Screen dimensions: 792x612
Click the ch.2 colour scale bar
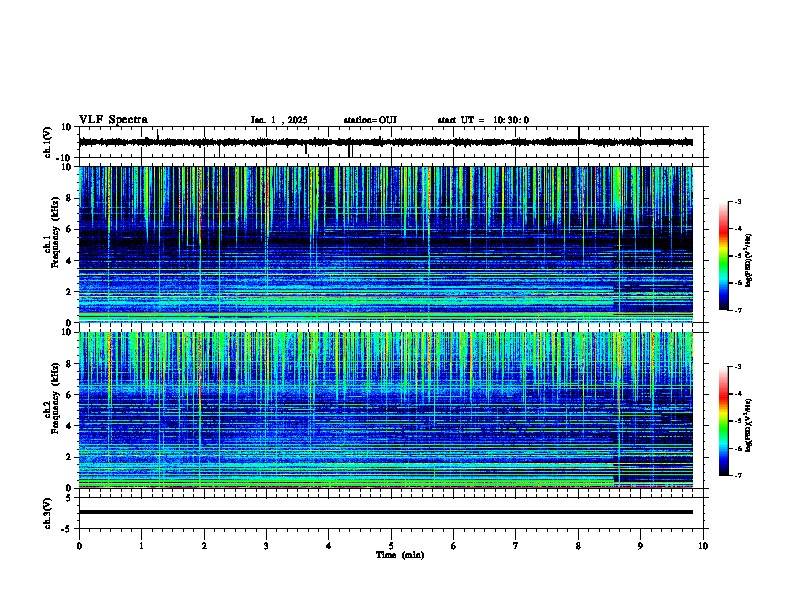(724, 421)
